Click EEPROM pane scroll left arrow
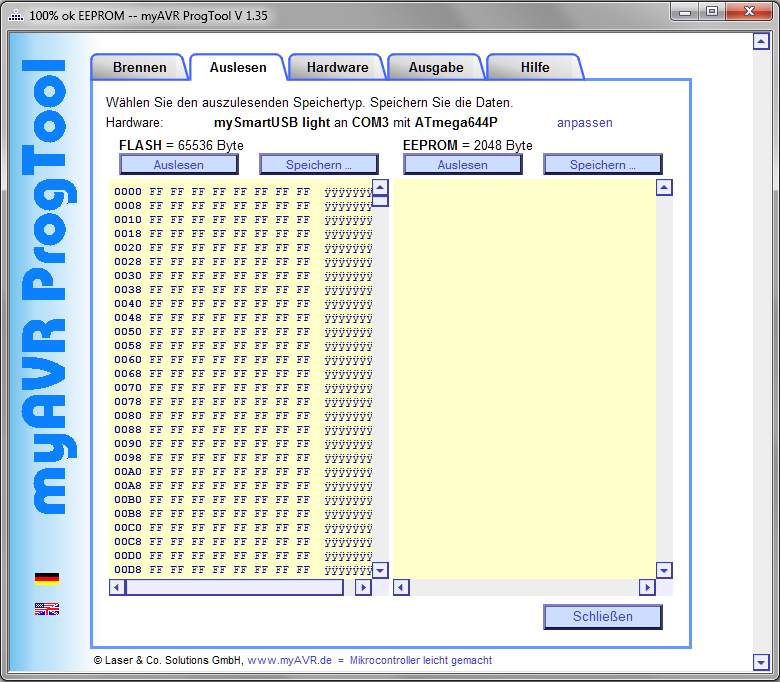Screen dimensions: 780x682 coord(401,587)
